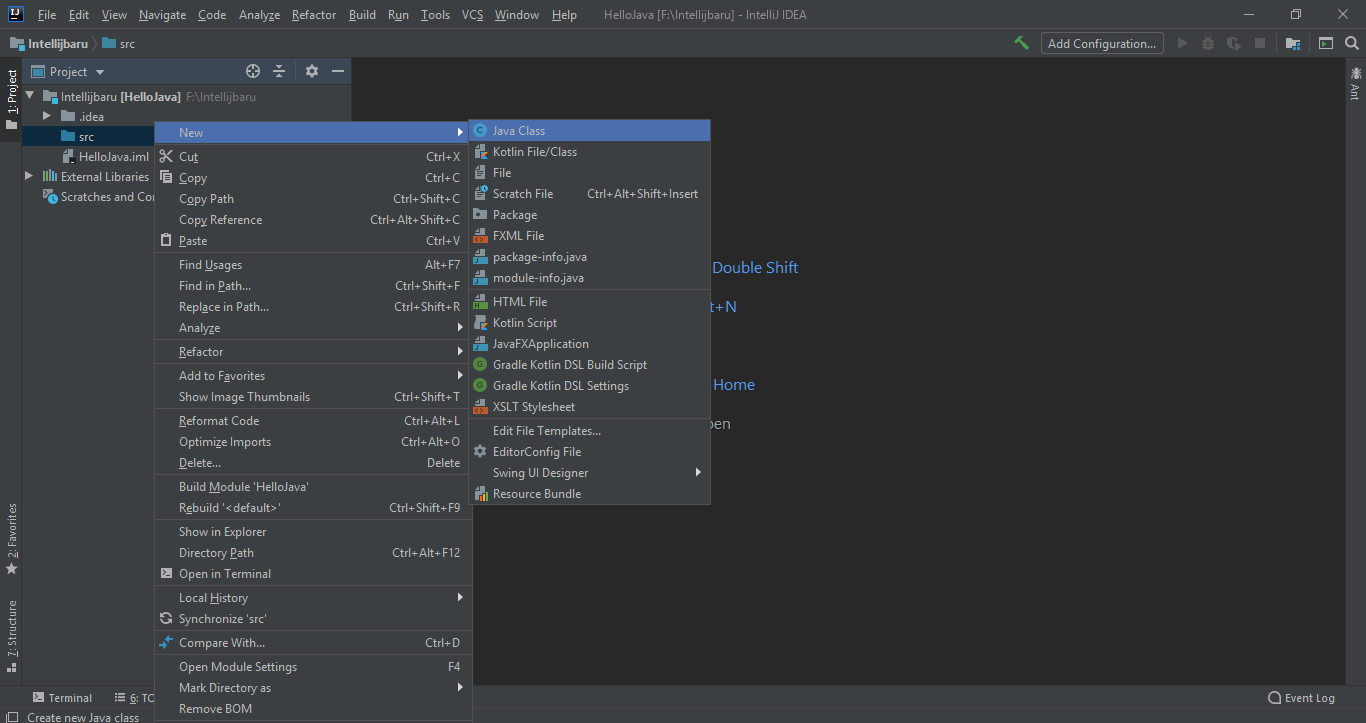The image size is (1366, 723).
Task: Expand the External Libraries node arrow
Action: (x=30, y=176)
